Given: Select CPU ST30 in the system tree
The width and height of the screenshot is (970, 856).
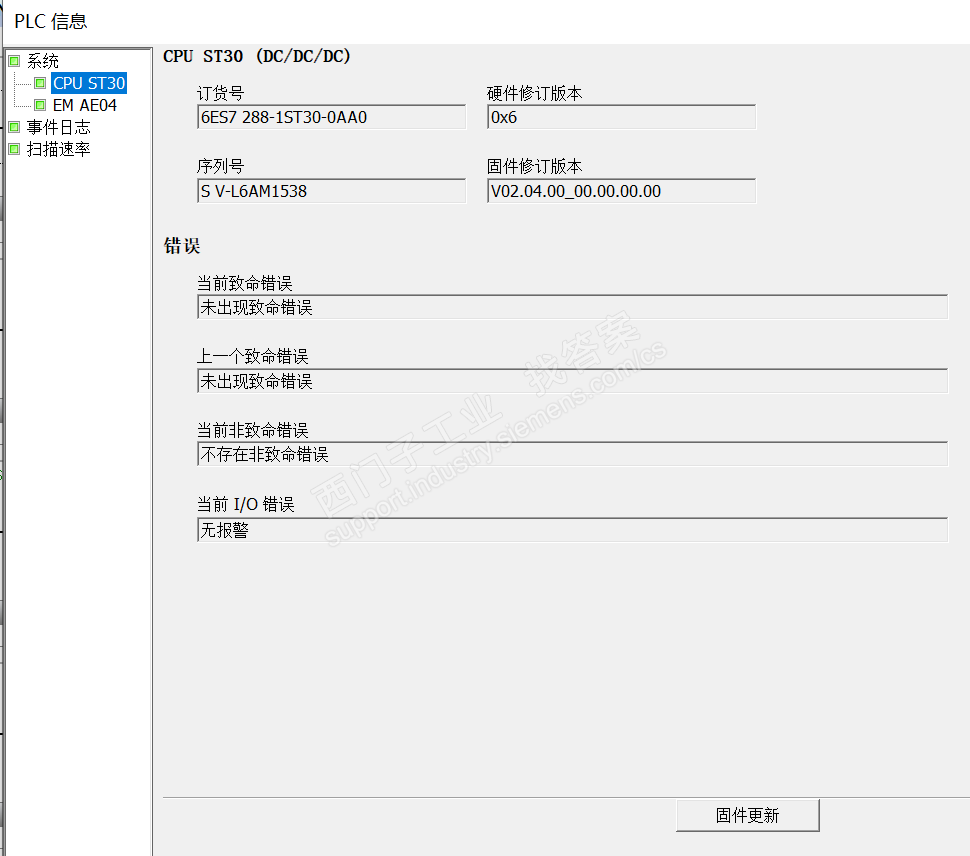Looking at the screenshot, I should click(89, 83).
